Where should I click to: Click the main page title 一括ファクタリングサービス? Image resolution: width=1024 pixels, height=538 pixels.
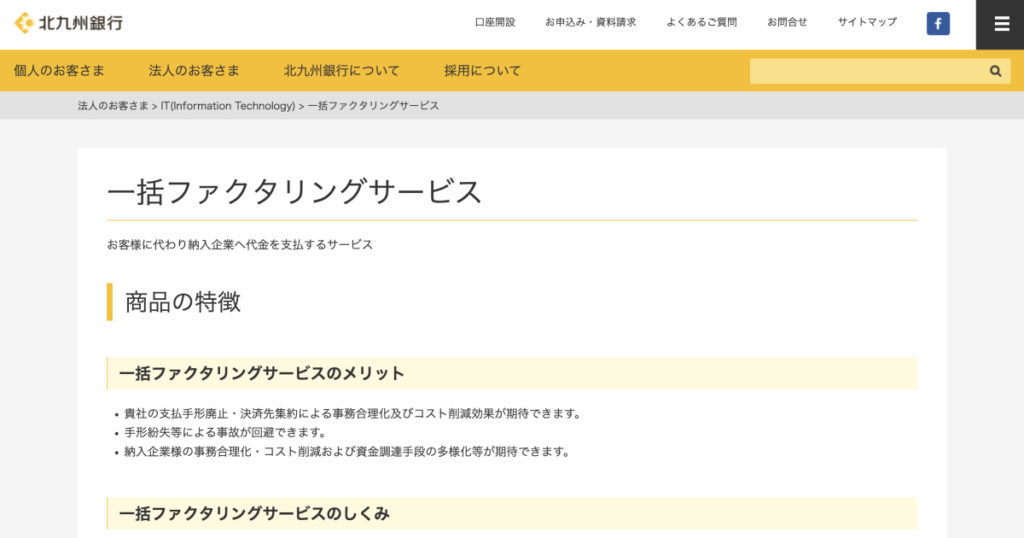[x=294, y=191]
